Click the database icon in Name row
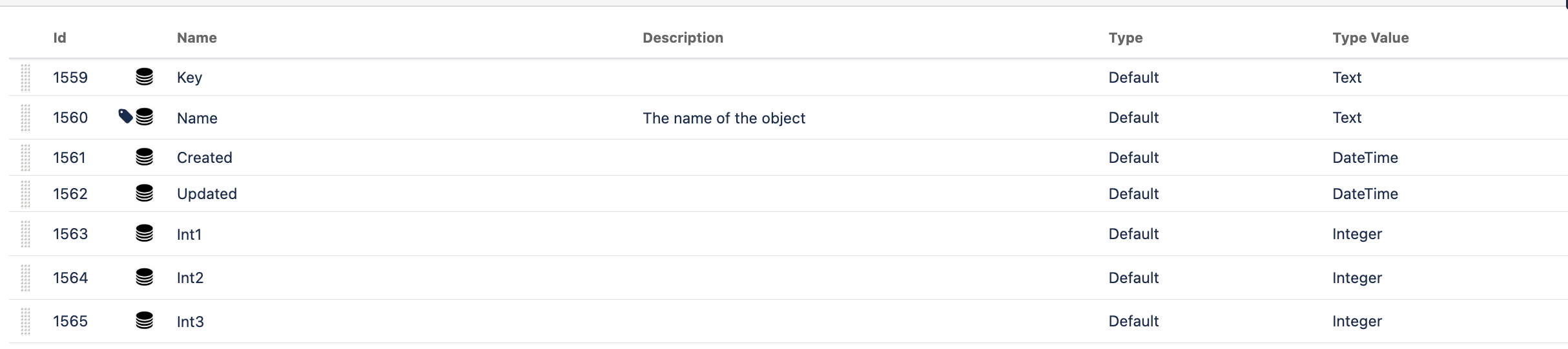 tap(145, 117)
